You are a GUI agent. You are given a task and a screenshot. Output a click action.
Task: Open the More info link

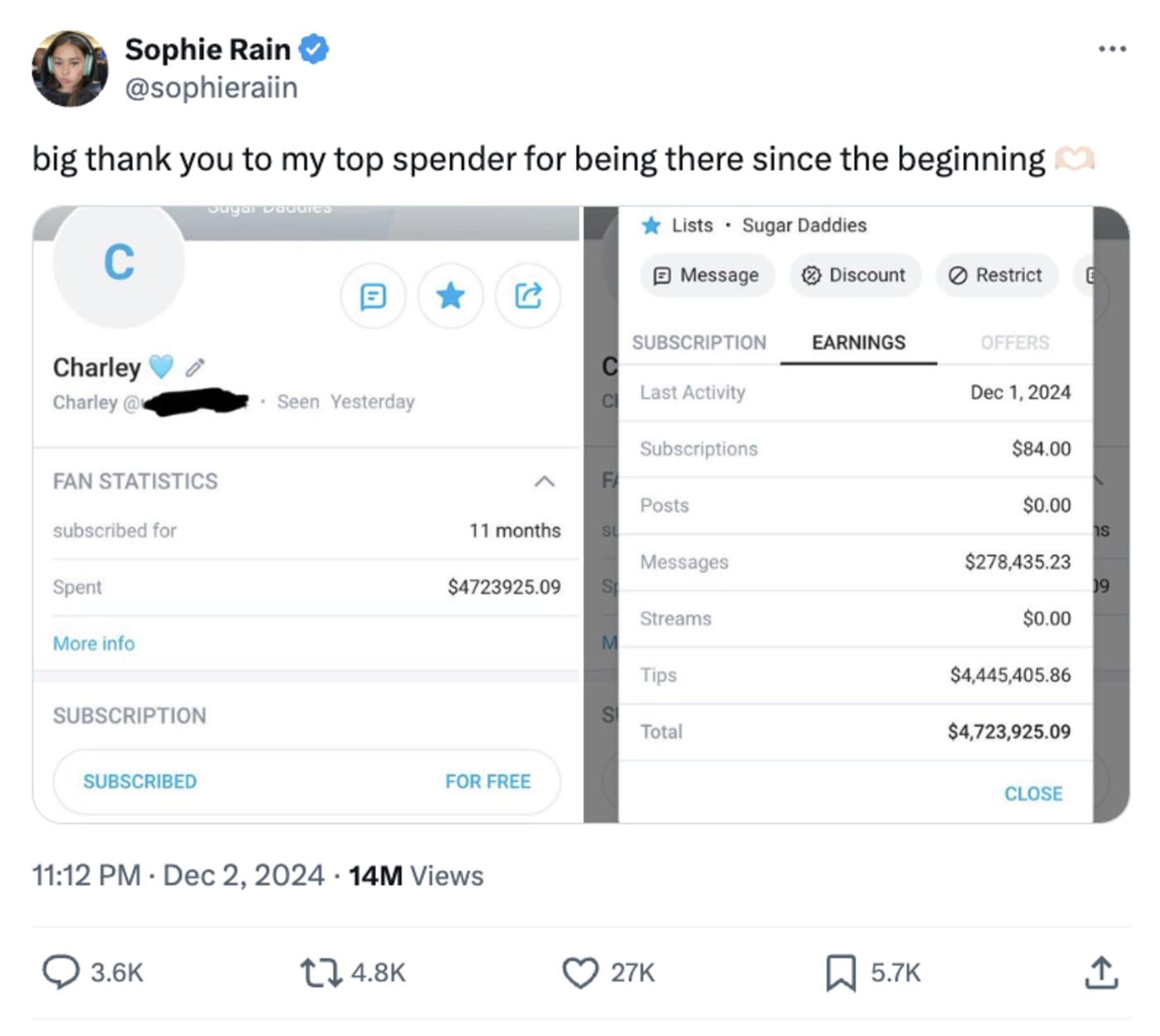point(94,643)
